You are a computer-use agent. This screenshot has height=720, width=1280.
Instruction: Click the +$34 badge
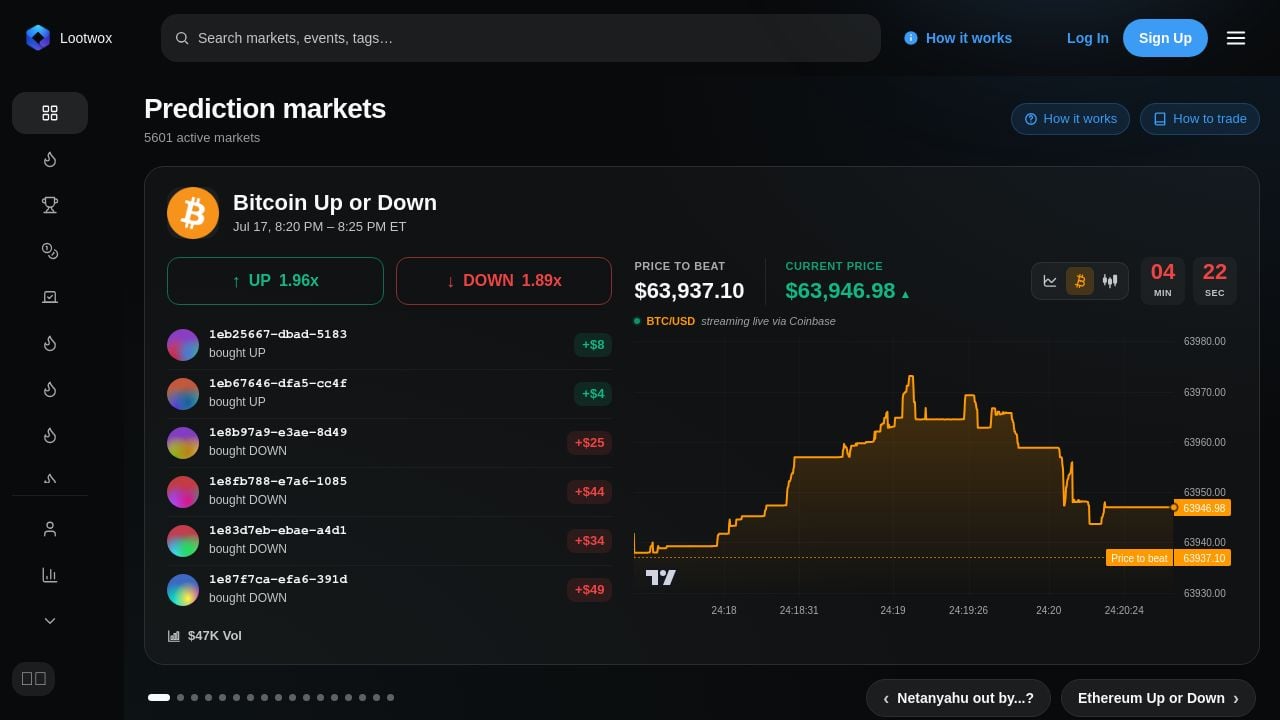coord(589,541)
